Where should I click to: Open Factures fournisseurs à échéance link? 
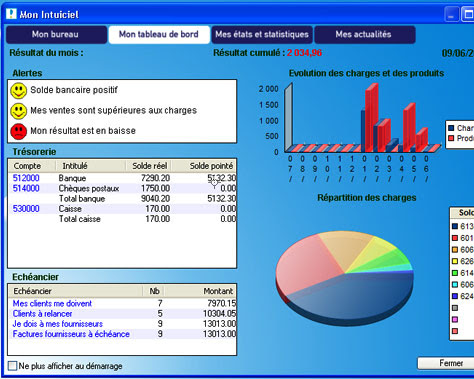(x=71, y=334)
